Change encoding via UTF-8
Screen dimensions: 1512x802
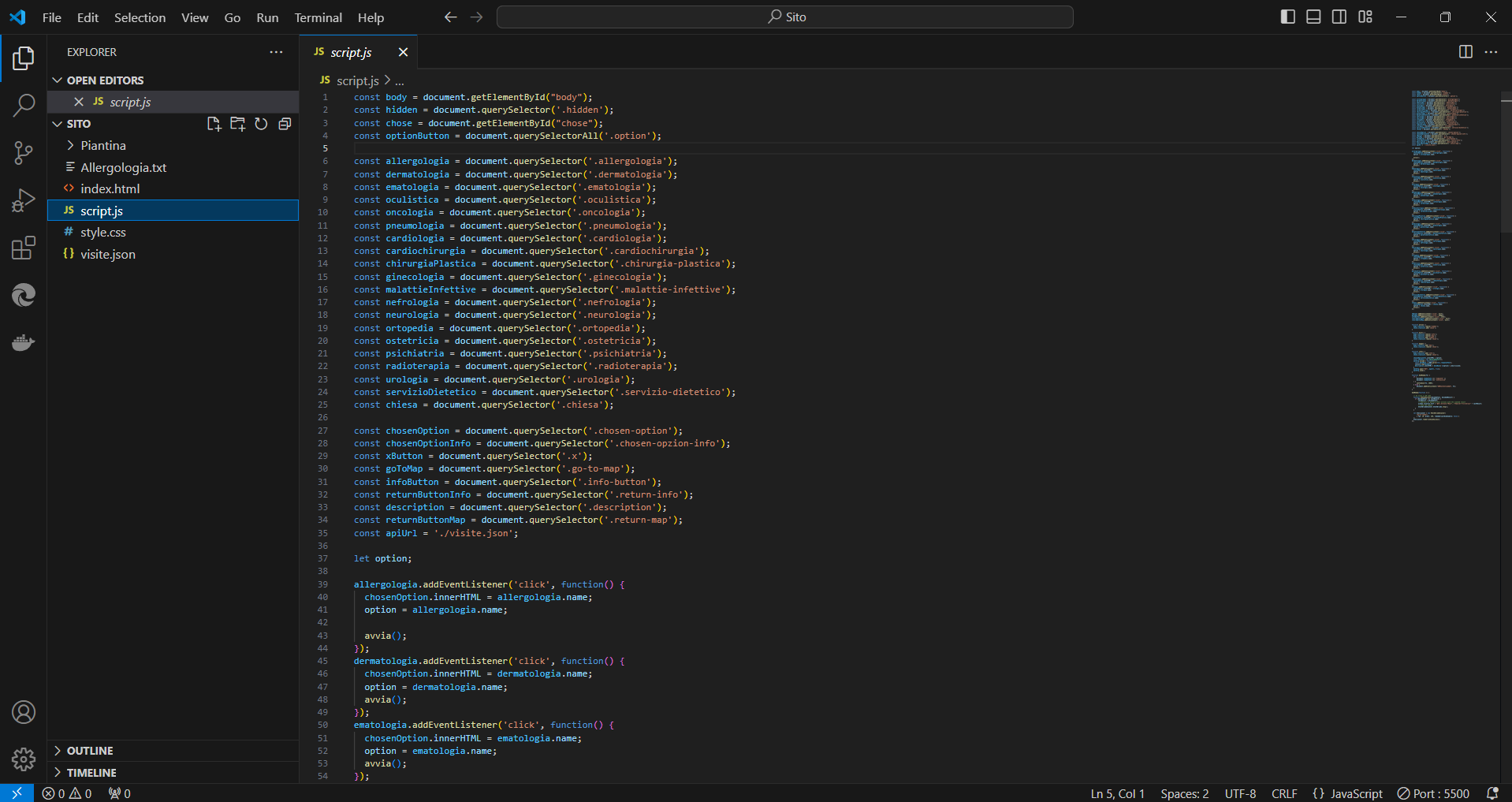1240,793
